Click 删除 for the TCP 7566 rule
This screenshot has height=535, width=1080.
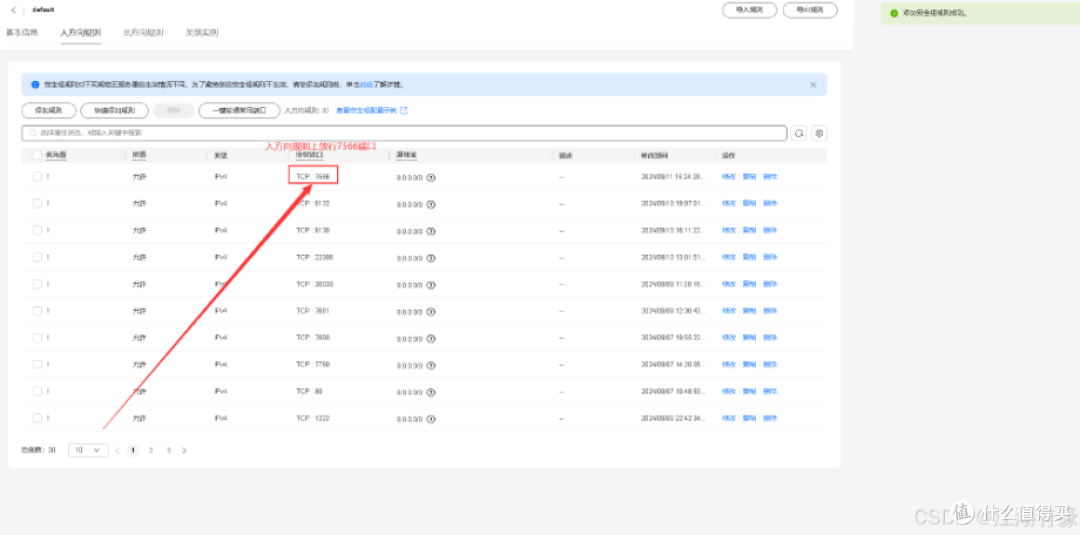point(770,177)
